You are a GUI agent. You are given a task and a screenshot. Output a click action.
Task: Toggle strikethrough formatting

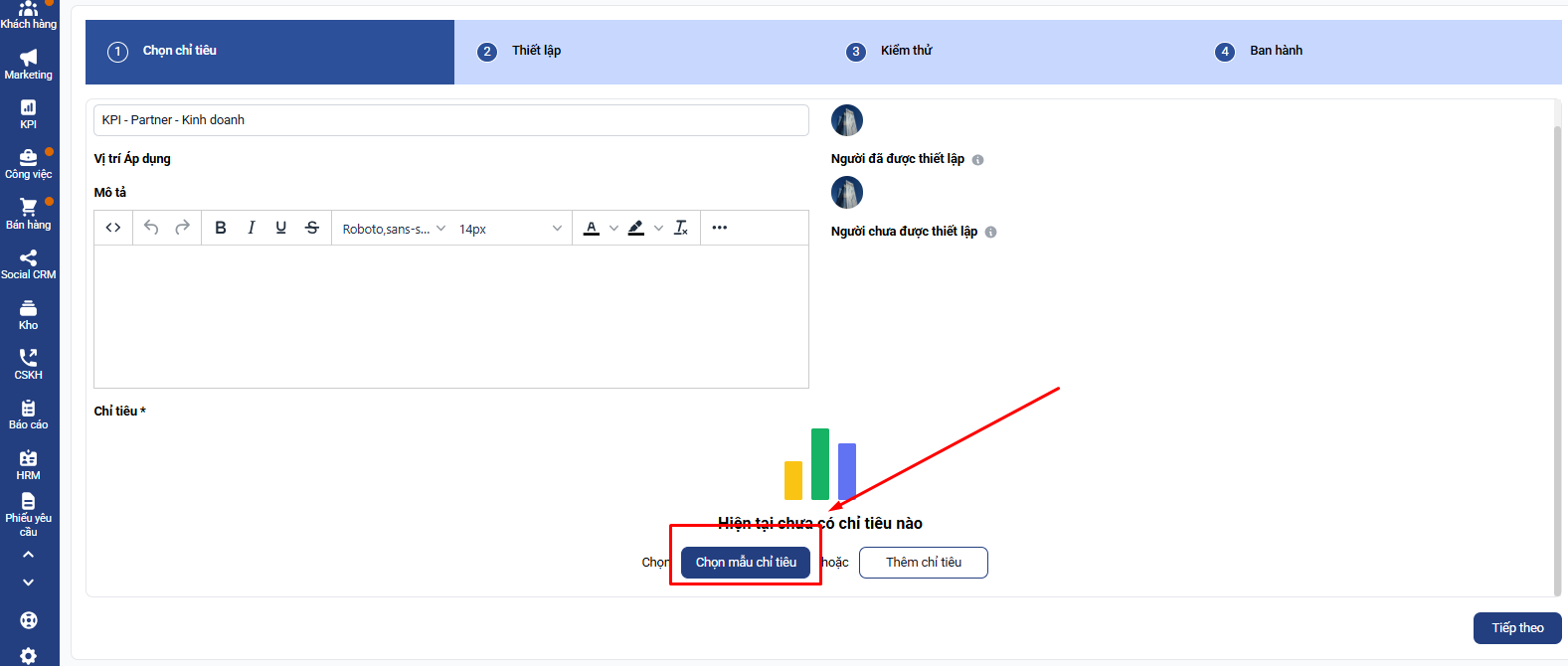(312, 228)
